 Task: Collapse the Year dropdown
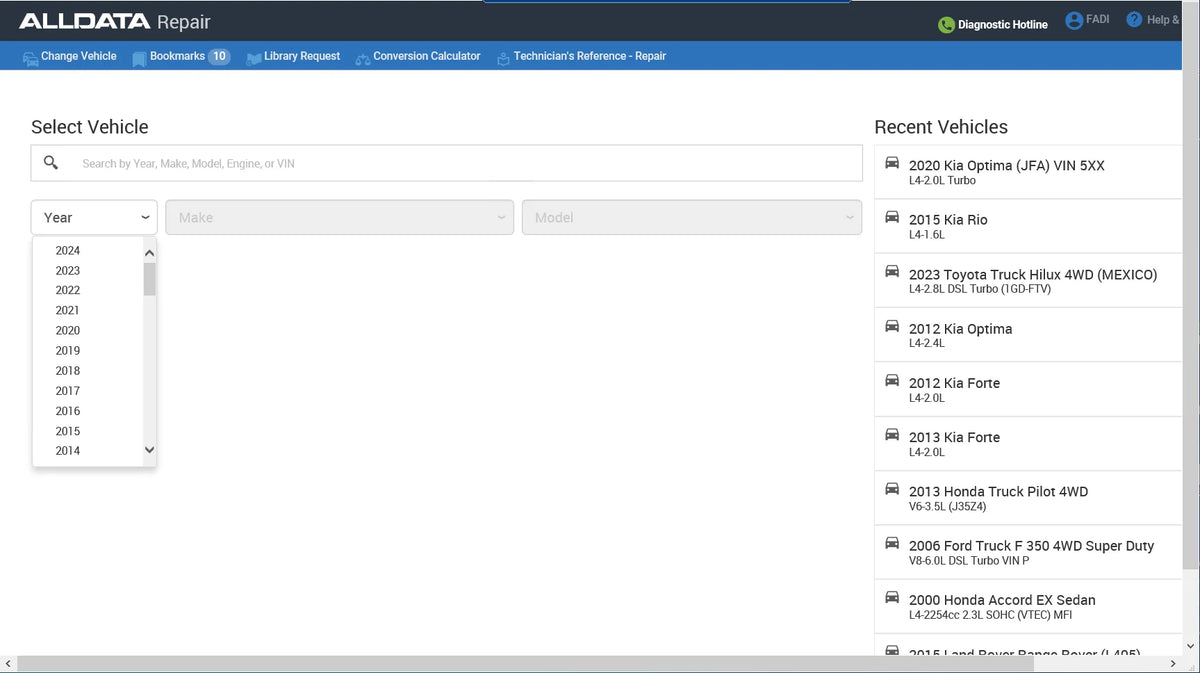(x=94, y=217)
